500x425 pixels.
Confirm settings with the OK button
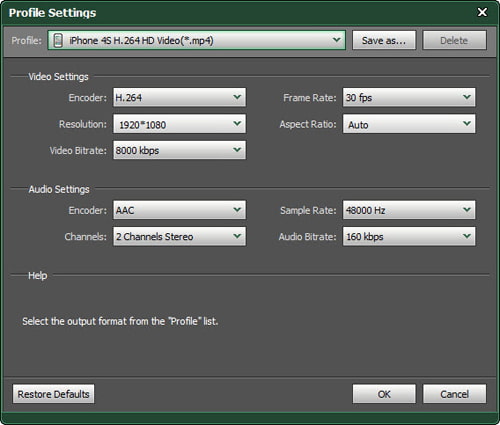[x=384, y=394]
